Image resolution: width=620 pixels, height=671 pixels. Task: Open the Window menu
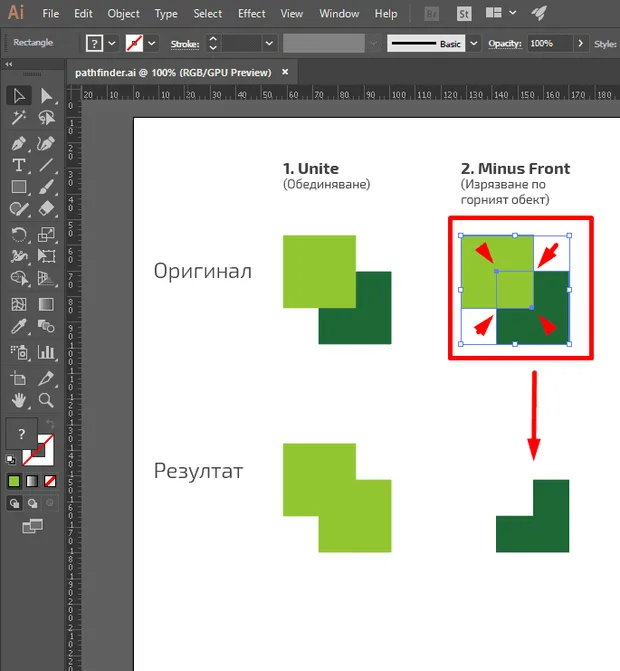339,14
